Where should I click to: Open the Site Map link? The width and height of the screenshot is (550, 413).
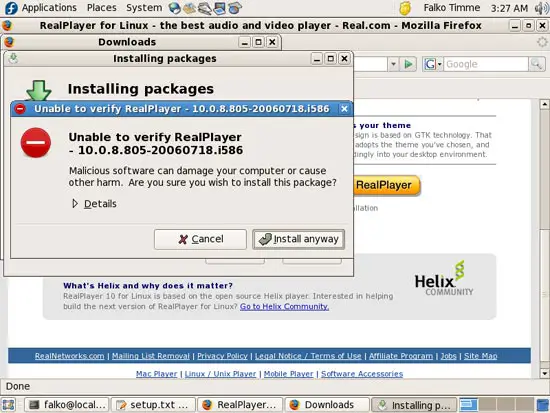481,356
